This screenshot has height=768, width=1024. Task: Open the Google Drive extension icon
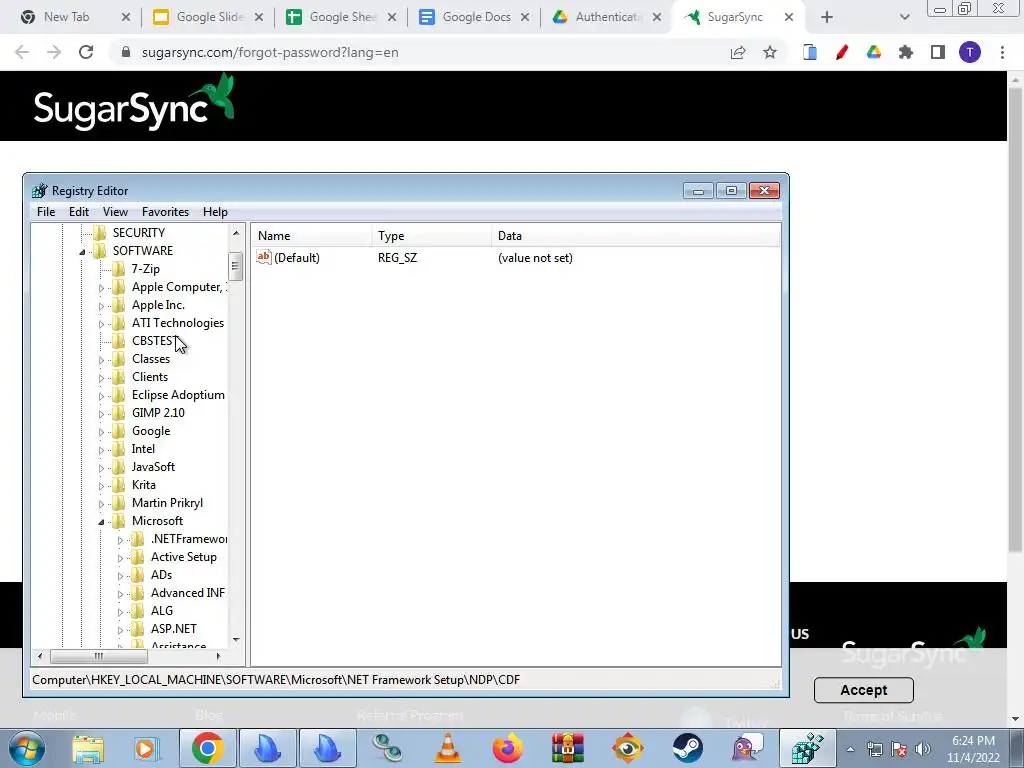874,52
